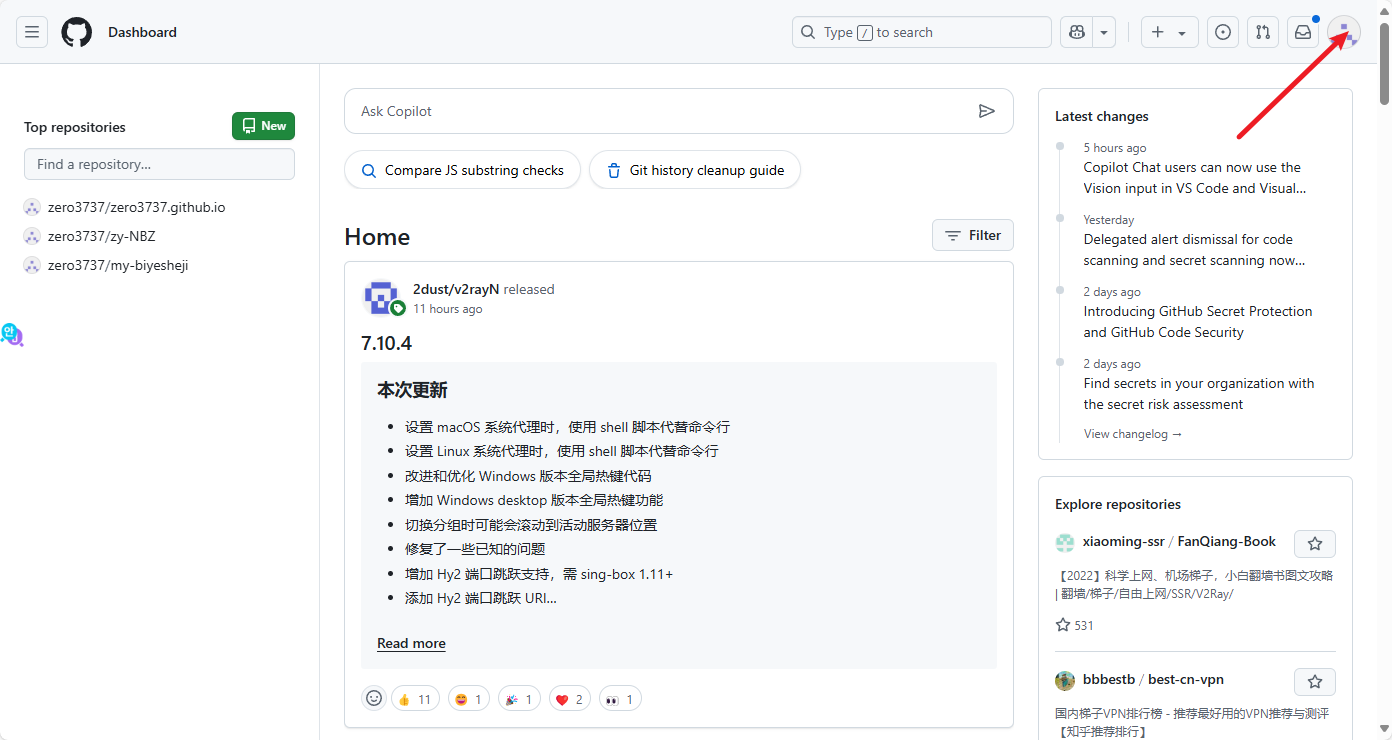Open the smiley add-reaction picker
1392x740 pixels.
[x=374, y=698]
